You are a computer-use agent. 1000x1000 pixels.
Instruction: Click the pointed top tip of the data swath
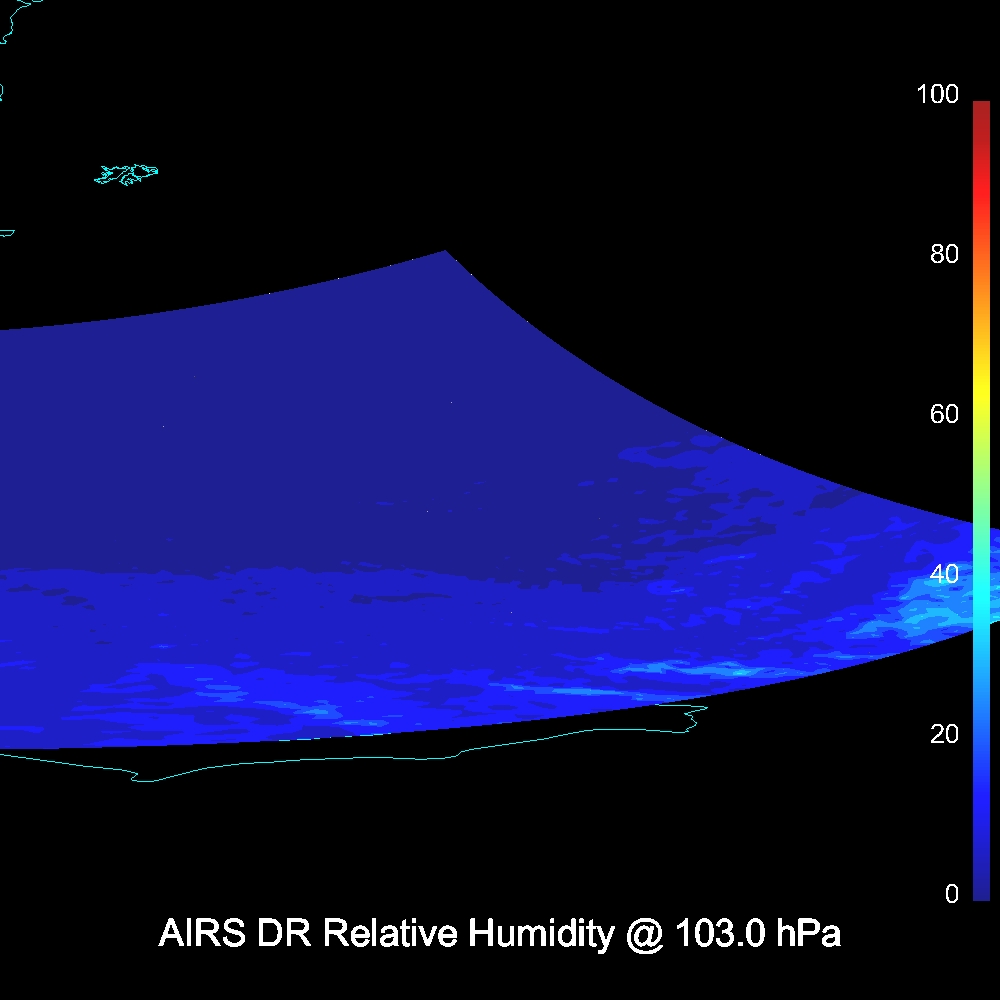coord(445,252)
